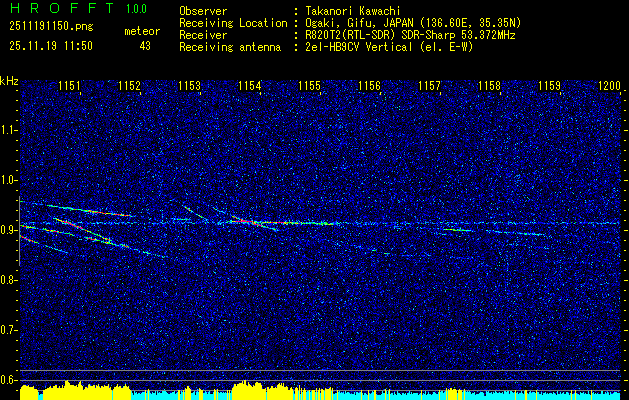Screen dimensions: 629x400
Task: Click the 'Receiving antenna' label
Action: (230, 47)
